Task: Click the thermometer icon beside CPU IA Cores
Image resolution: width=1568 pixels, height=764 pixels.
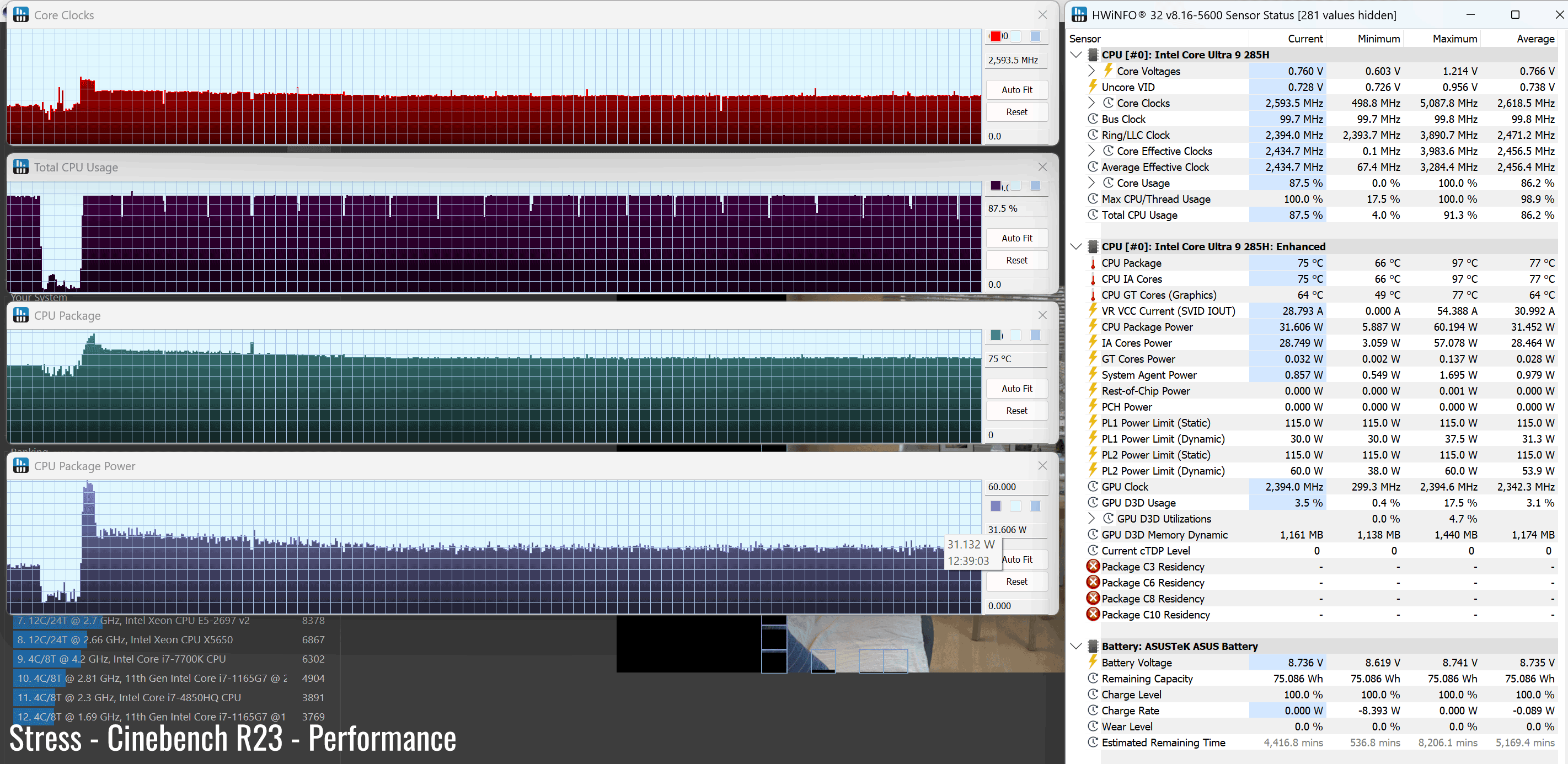Action: (x=1093, y=278)
